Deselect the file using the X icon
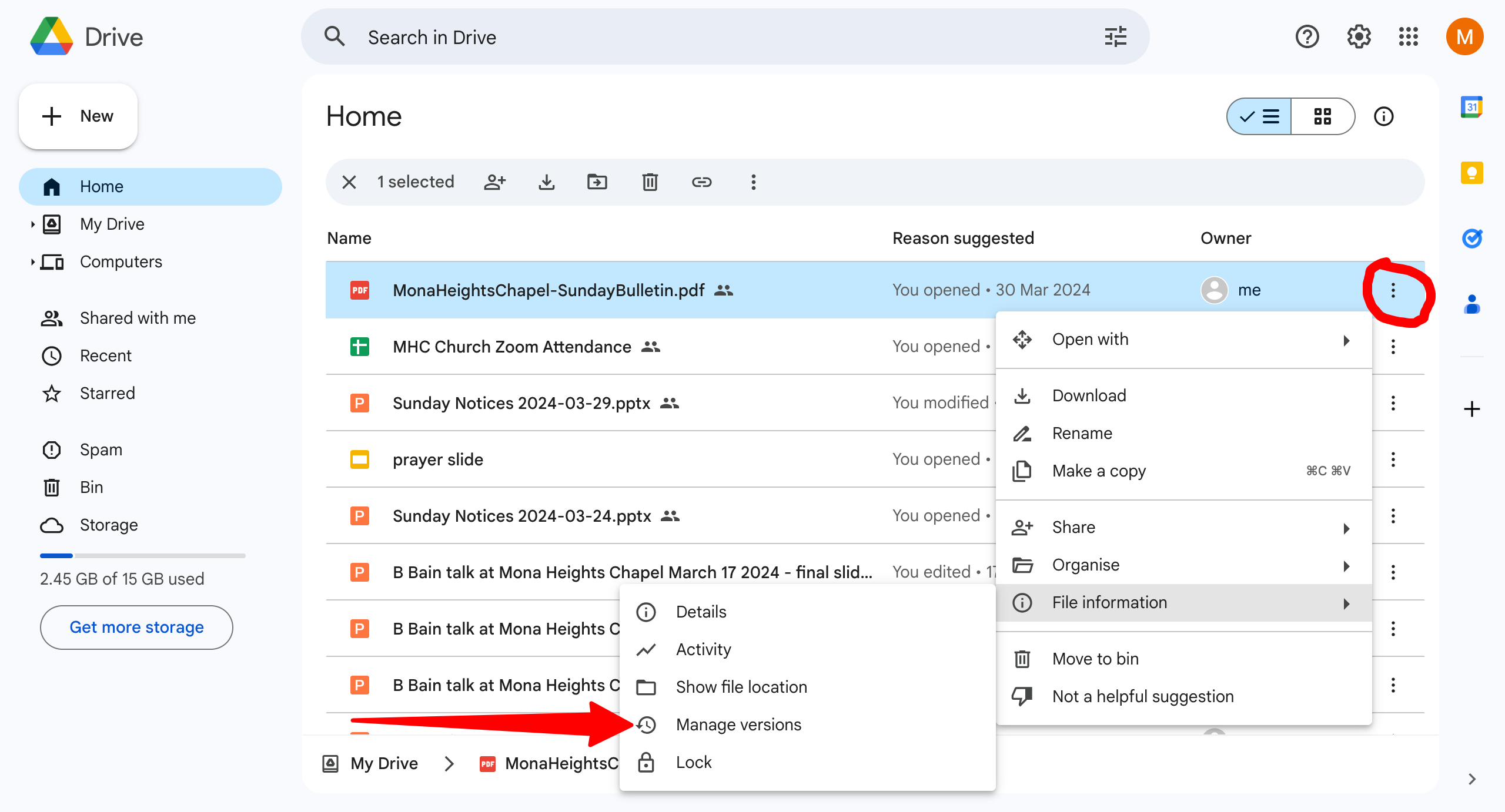 click(x=349, y=182)
